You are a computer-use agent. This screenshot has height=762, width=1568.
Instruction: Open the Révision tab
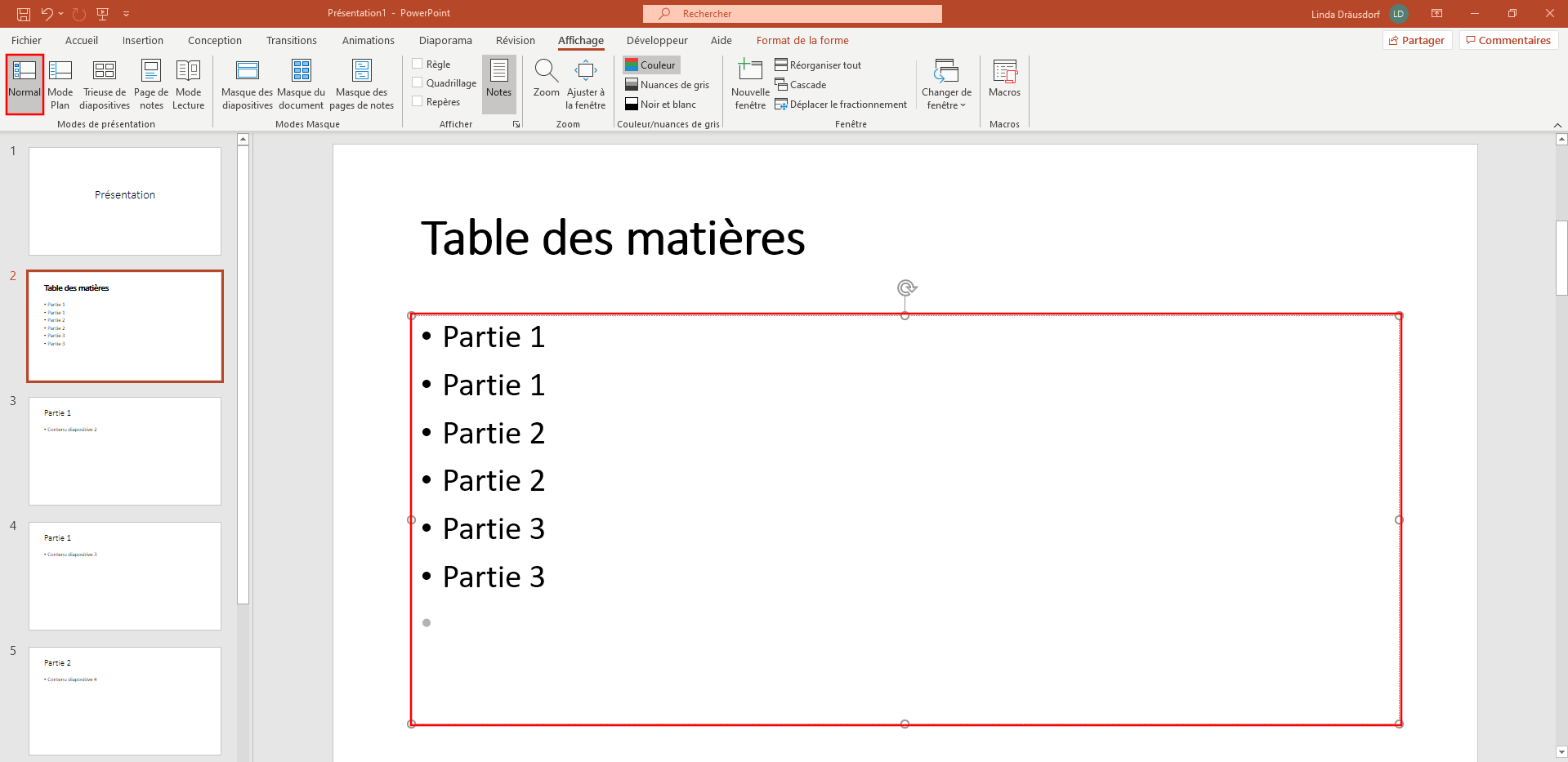tap(516, 40)
